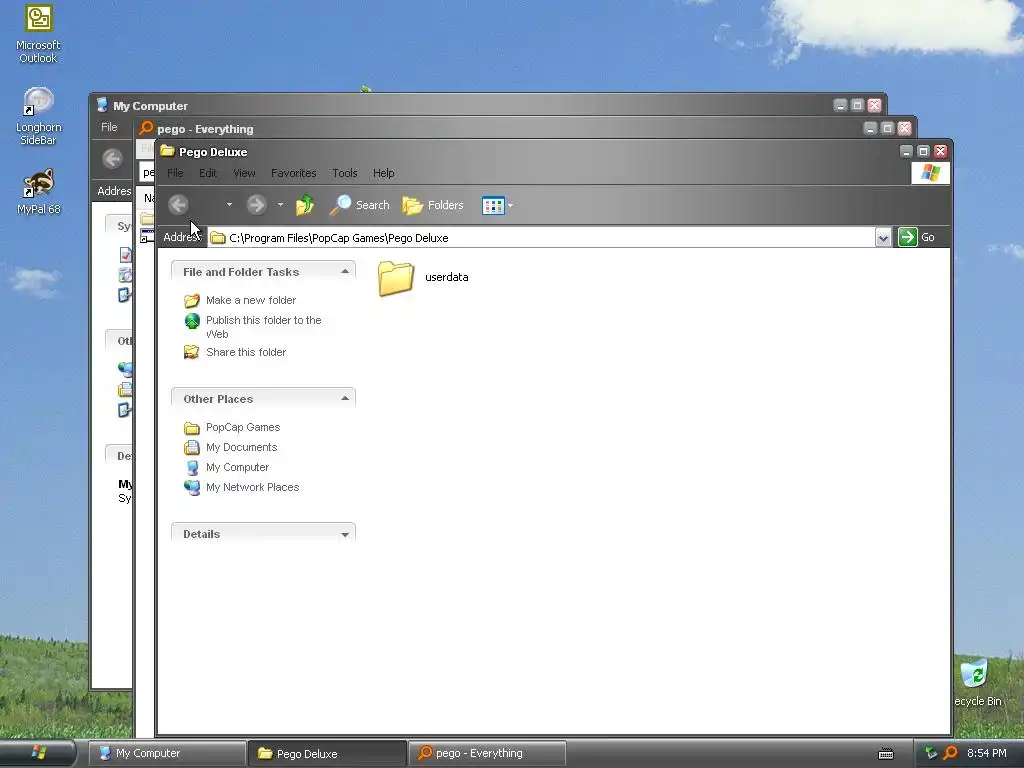Viewport: 1024px width, 768px height.
Task: Click the on-screen keyboard tray icon
Action: (x=886, y=754)
